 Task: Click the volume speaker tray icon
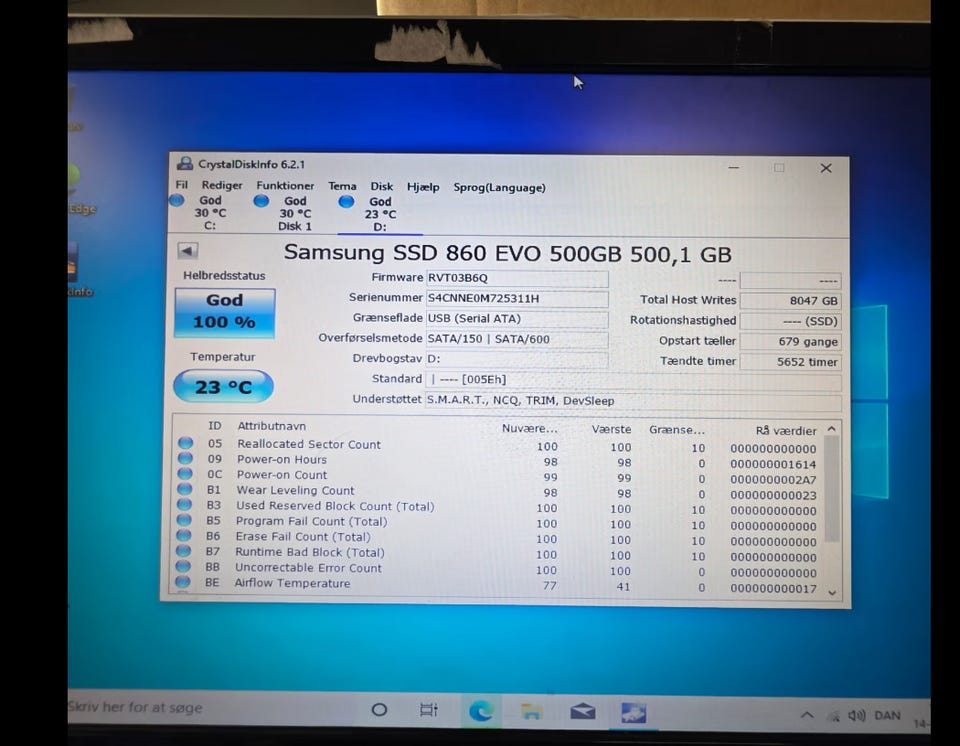click(856, 715)
